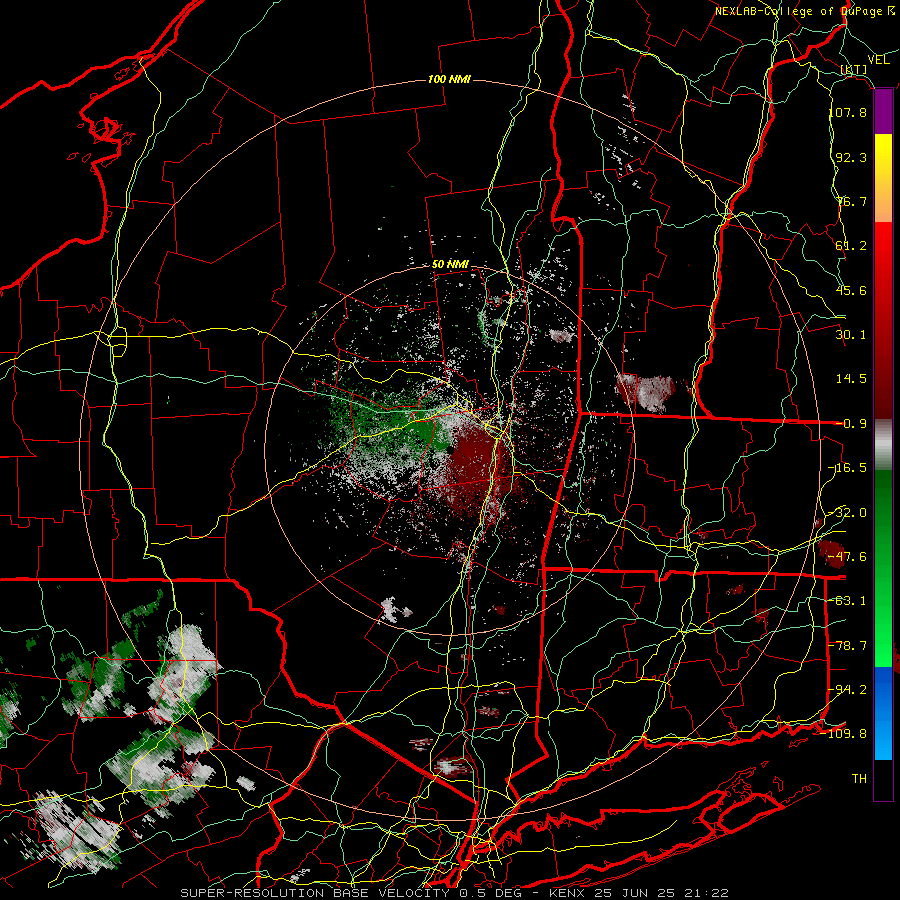Click the -32.0 velocity scale value
The width and height of the screenshot is (900, 900).
pos(848,513)
